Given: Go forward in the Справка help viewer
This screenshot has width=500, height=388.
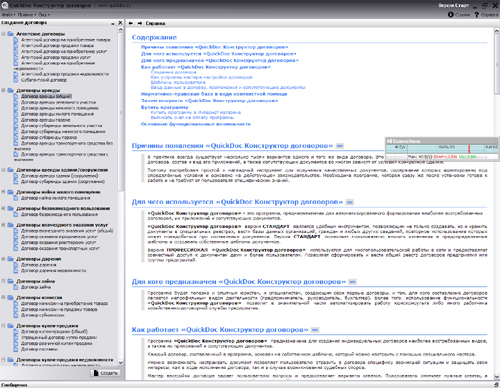Looking at the screenshot, I should click(x=140, y=23).
